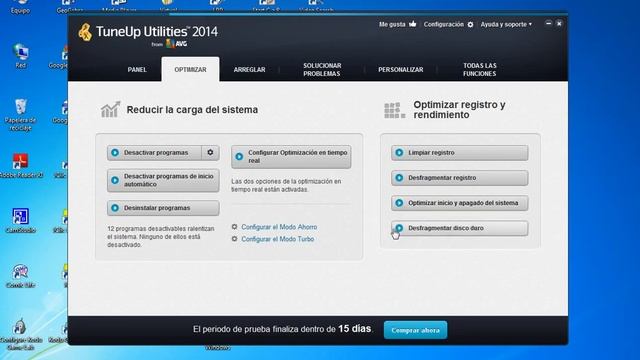Click the 12 programas desactivables status text
Screen dimensions: 640x360
[x=161, y=237]
